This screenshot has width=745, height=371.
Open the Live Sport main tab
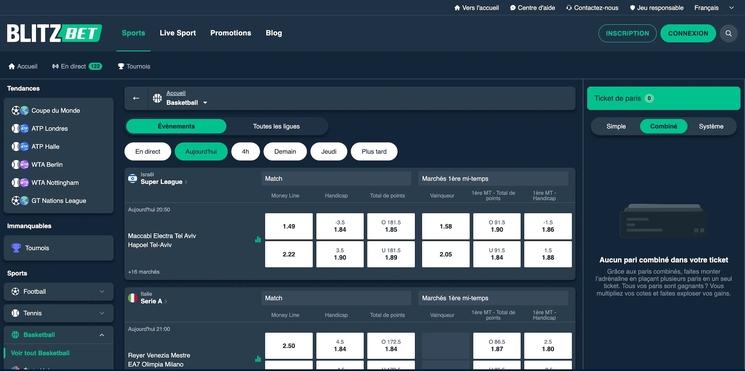[x=178, y=33]
